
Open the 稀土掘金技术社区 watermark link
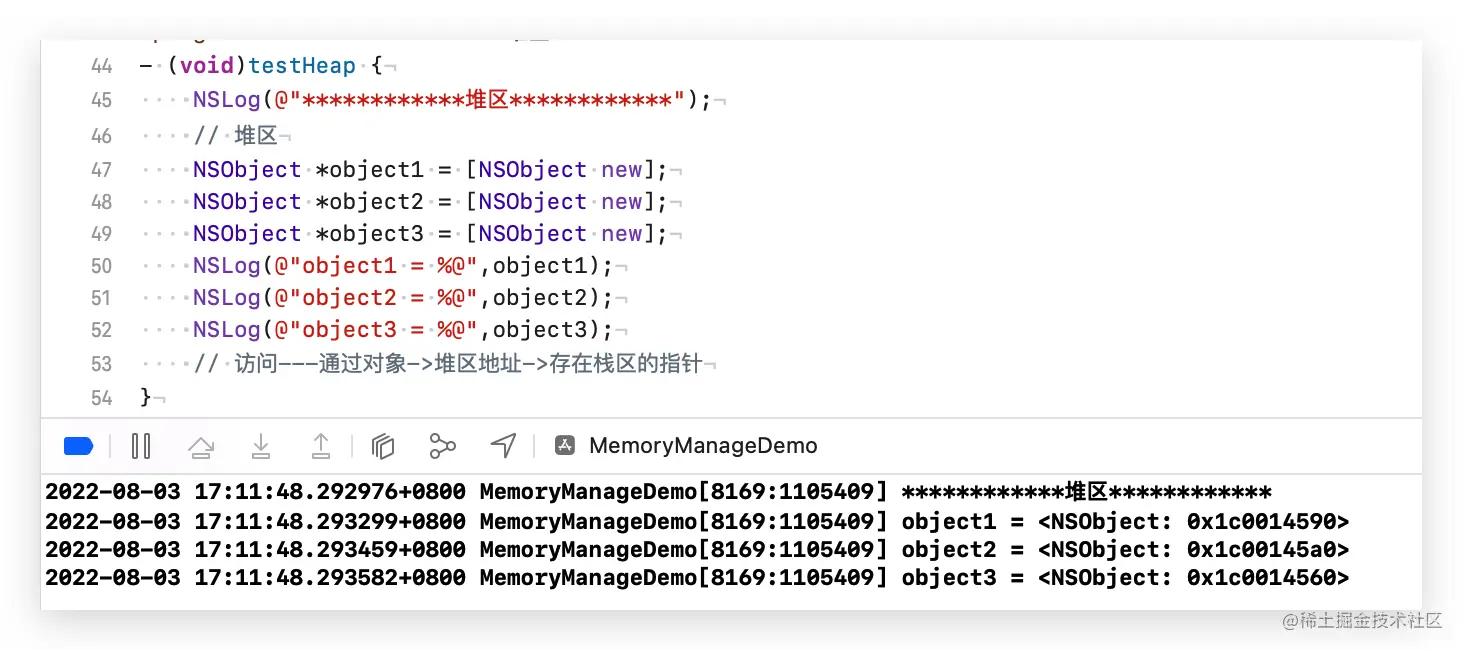1363,621
